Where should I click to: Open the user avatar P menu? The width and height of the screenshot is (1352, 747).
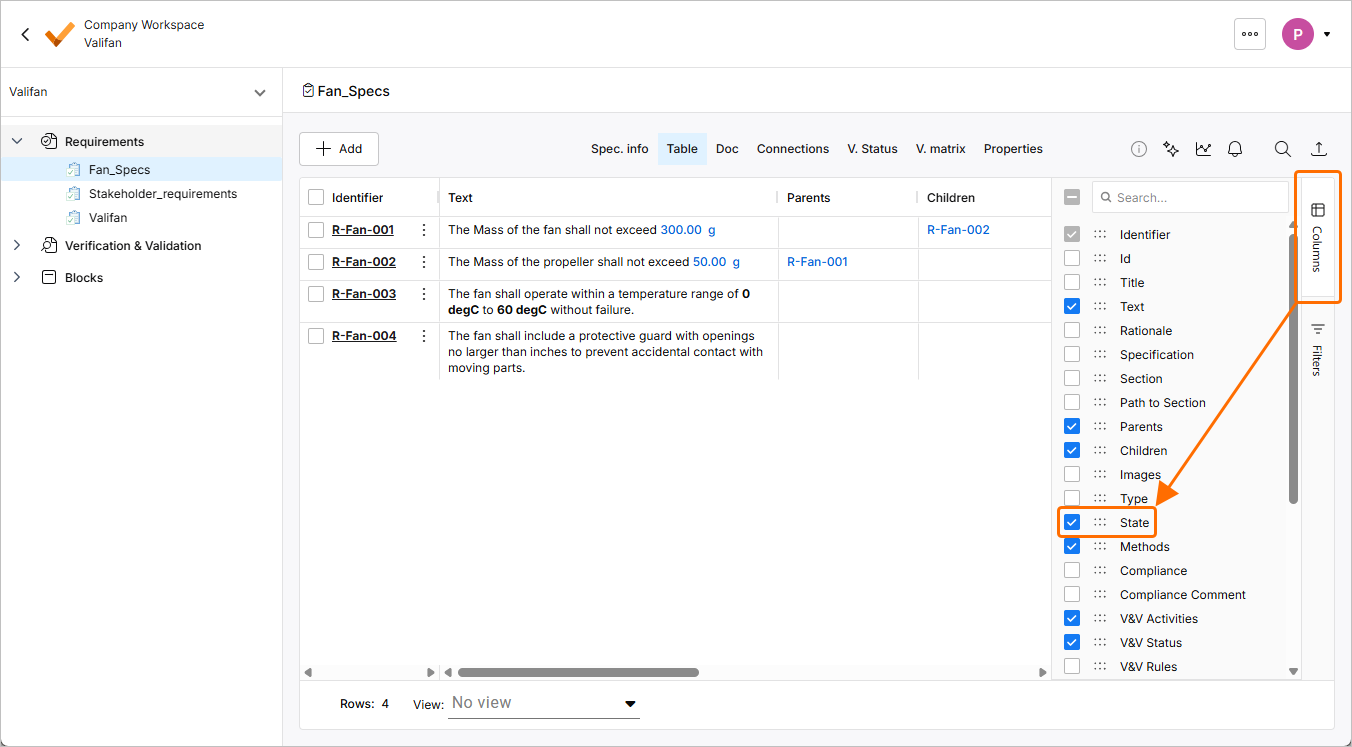point(1298,34)
